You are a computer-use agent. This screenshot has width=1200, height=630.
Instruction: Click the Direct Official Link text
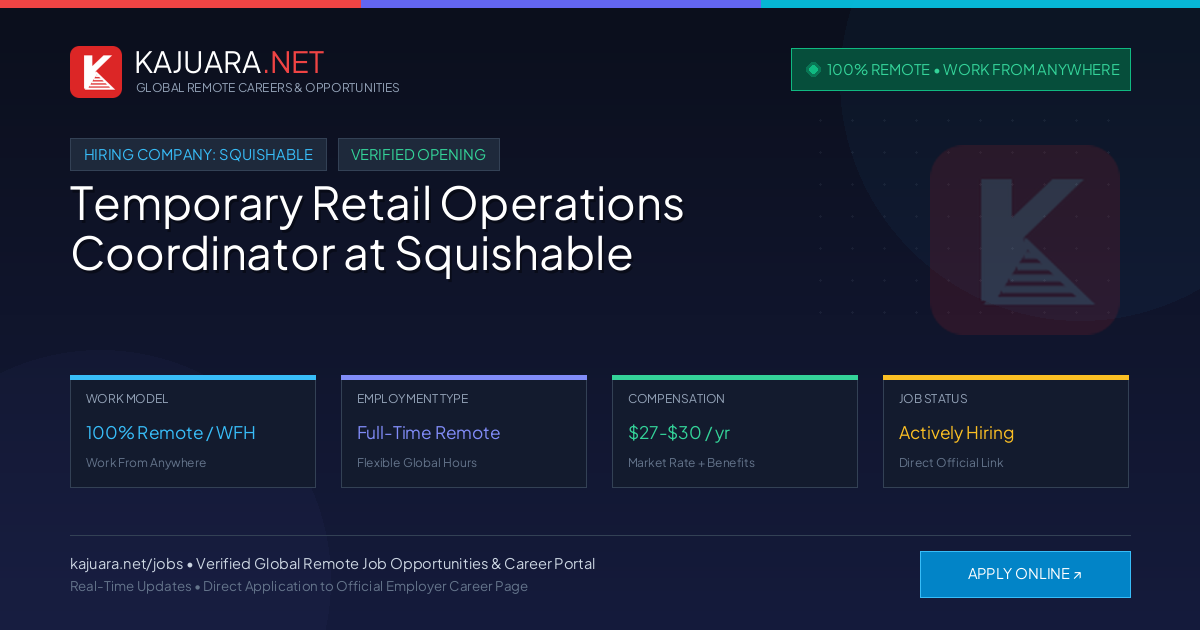951,463
